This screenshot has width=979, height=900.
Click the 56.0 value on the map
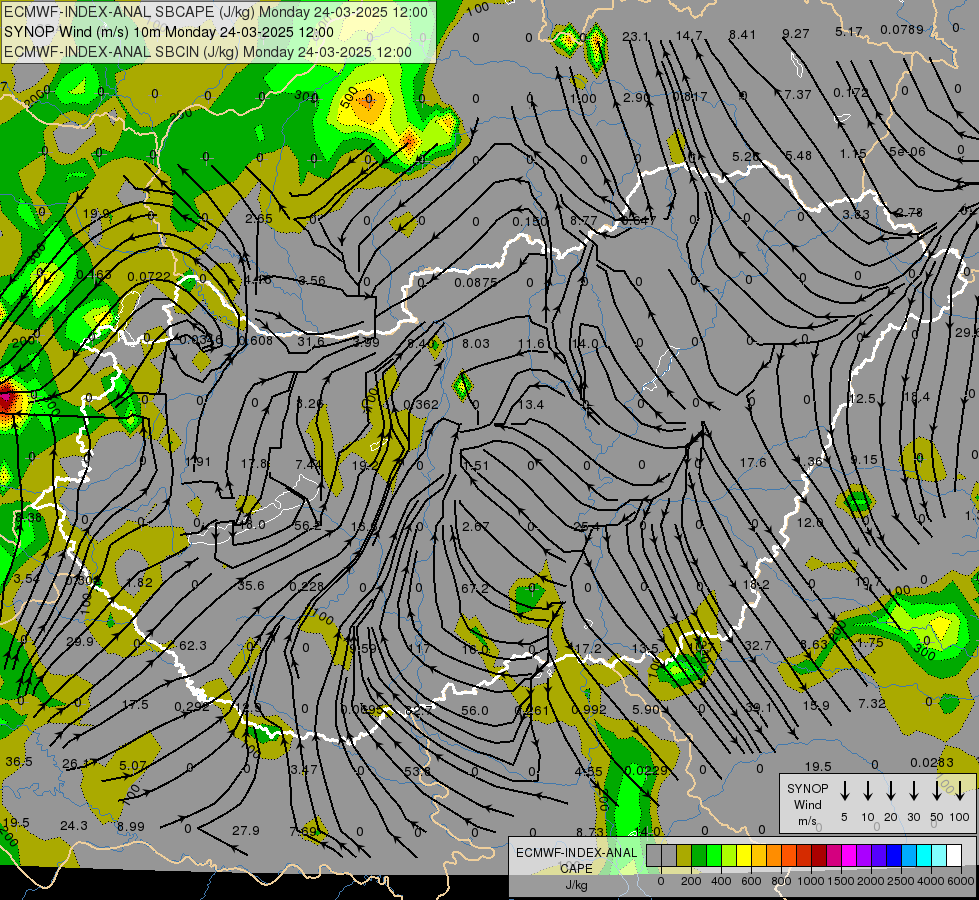(x=475, y=710)
